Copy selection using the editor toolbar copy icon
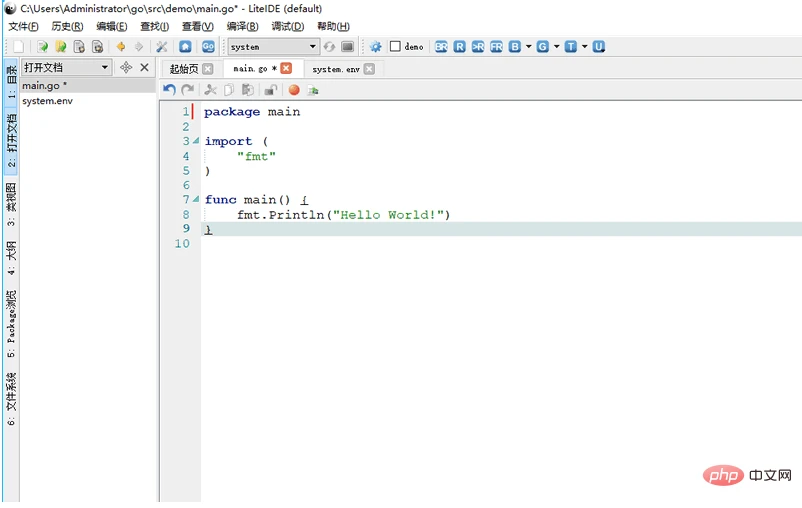 tap(229, 90)
